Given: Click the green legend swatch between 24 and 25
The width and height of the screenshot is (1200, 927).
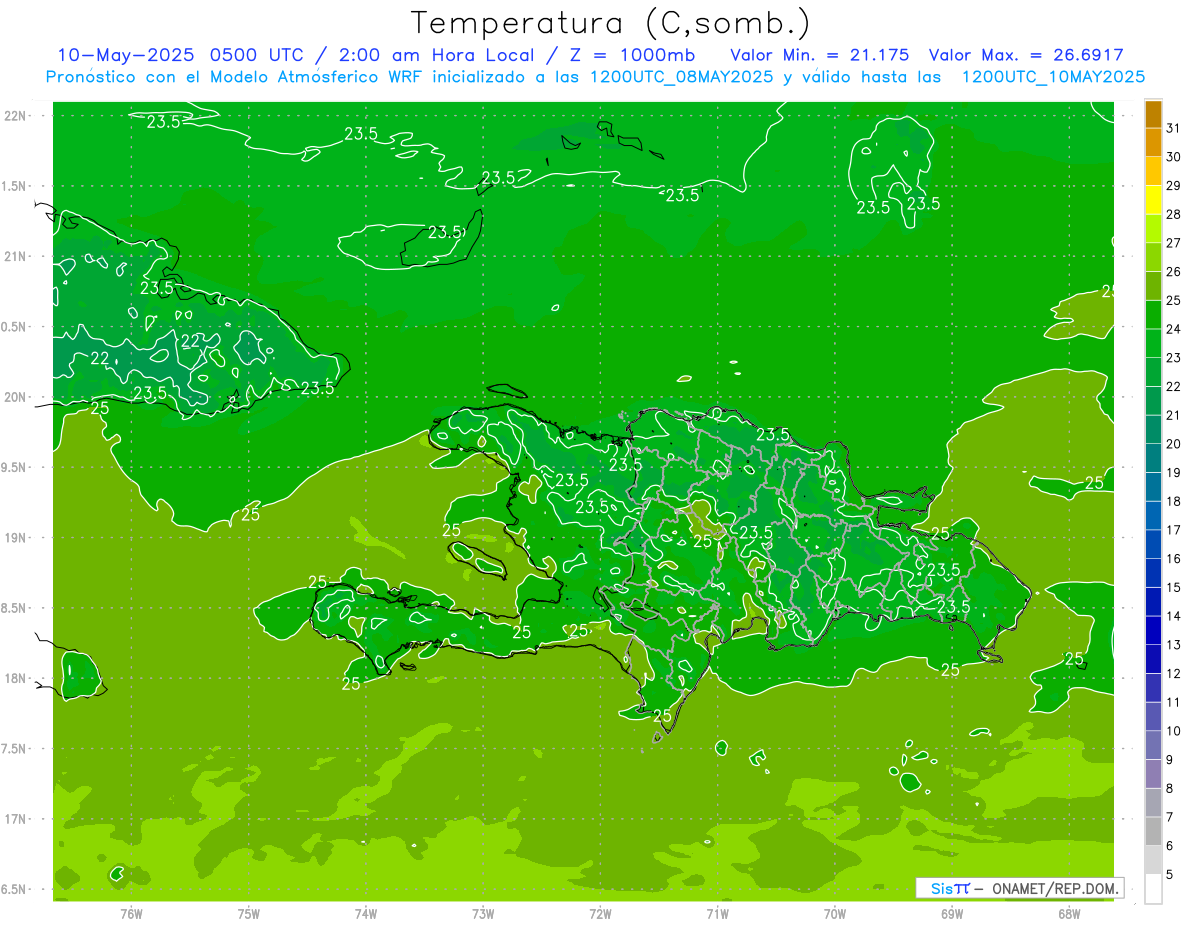Looking at the screenshot, I should coord(1153,315).
